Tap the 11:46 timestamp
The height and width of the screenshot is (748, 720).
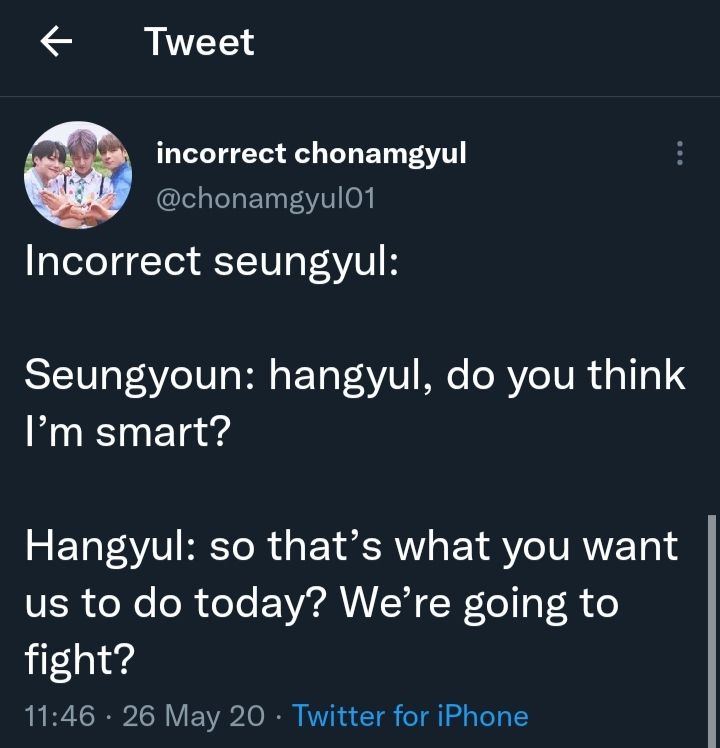pyautogui.click(x=59, y=716)
